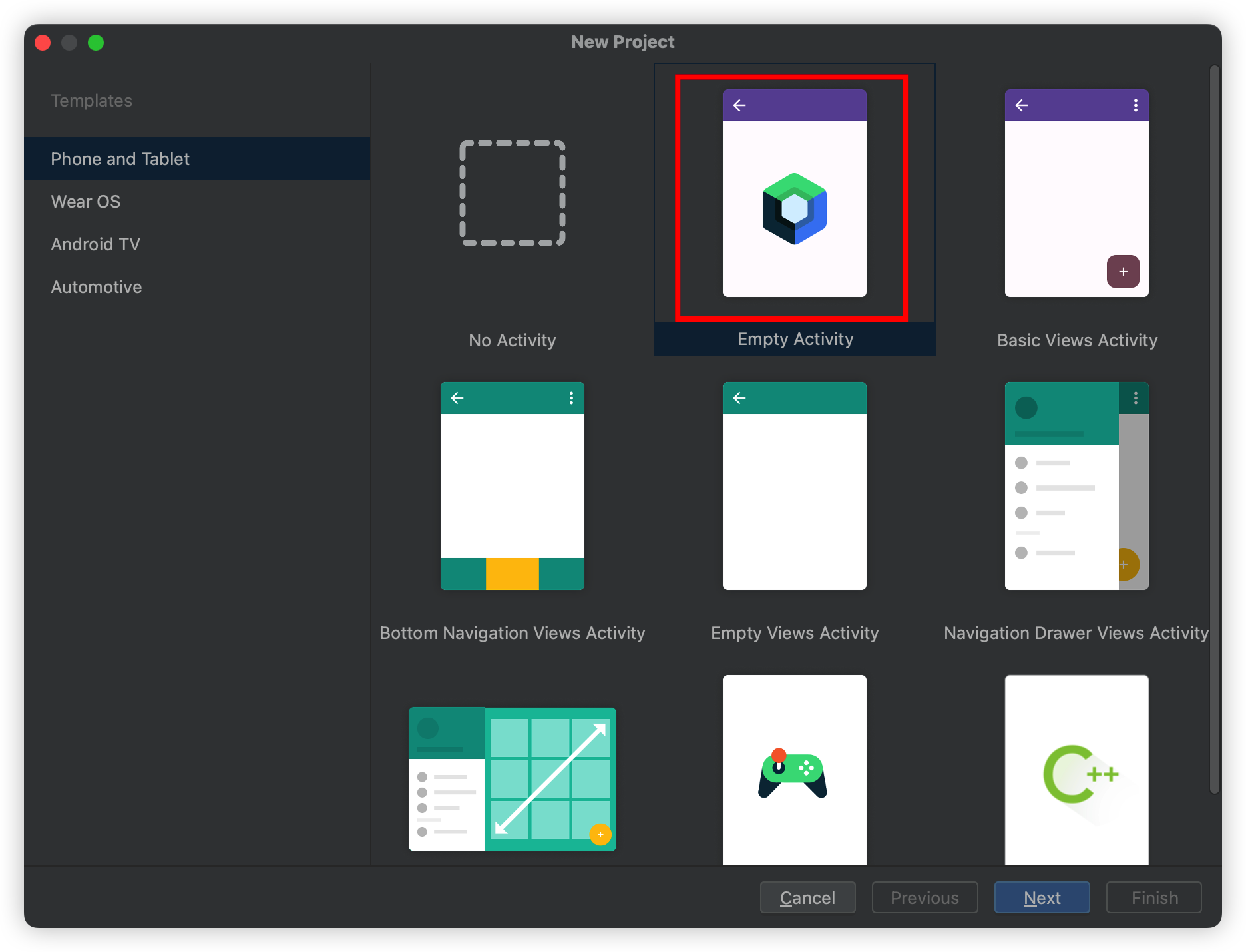
Task: Click the Finish button
Action: coord(1154,897)
